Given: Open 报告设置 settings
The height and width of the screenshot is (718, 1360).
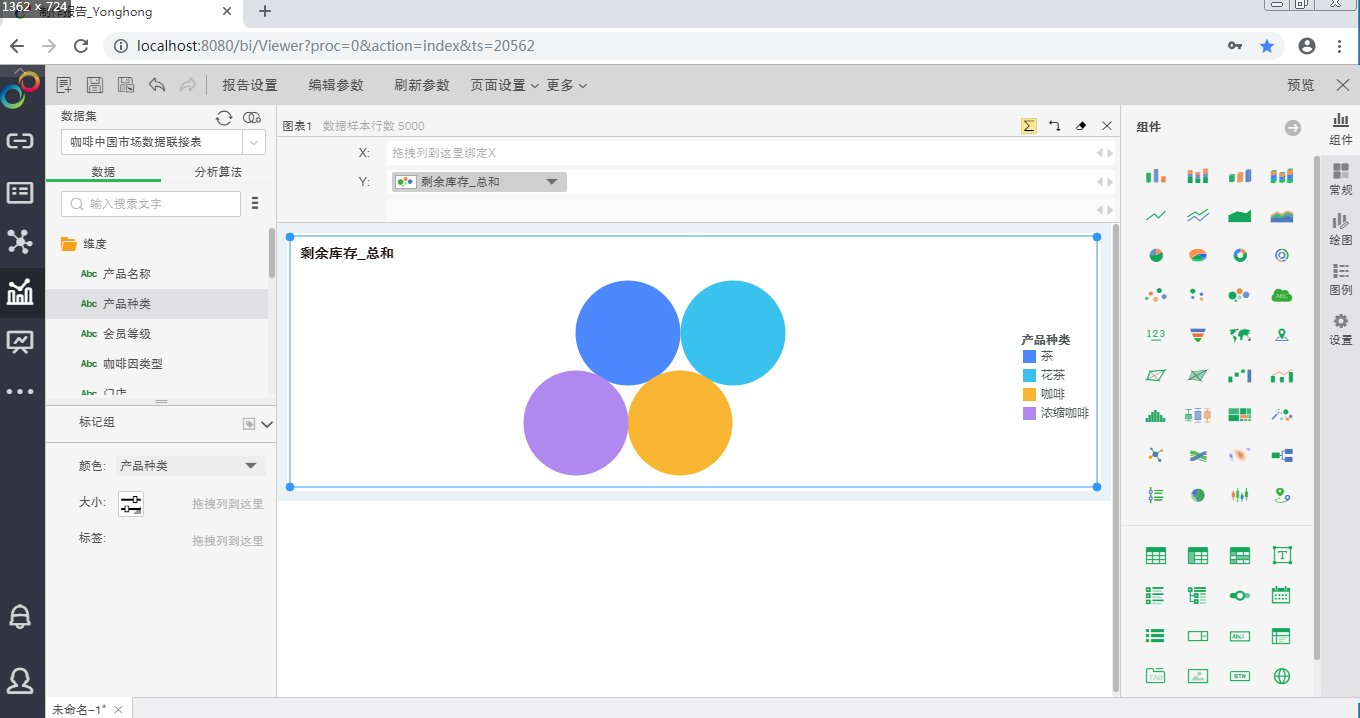Looking at the screenshot, I should click(x=249, y=85).
